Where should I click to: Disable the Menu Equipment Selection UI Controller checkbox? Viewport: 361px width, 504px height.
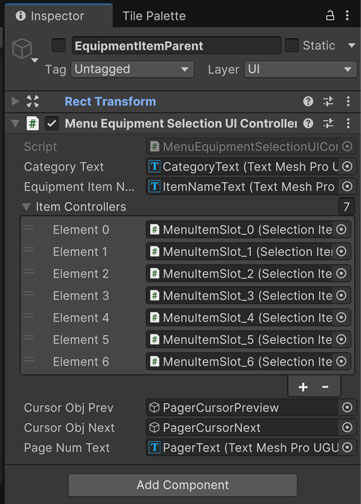[x=52, y=124]
